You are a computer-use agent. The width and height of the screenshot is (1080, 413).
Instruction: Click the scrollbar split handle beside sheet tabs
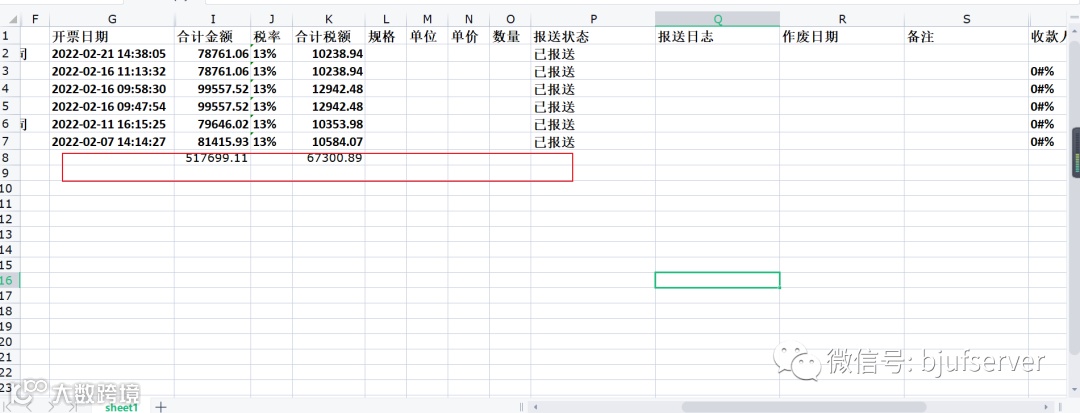coord(521,407)
